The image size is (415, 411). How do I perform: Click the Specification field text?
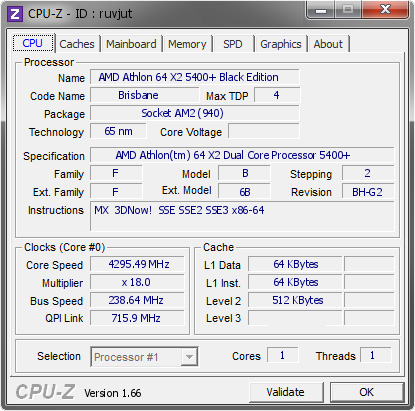[242, 155]
